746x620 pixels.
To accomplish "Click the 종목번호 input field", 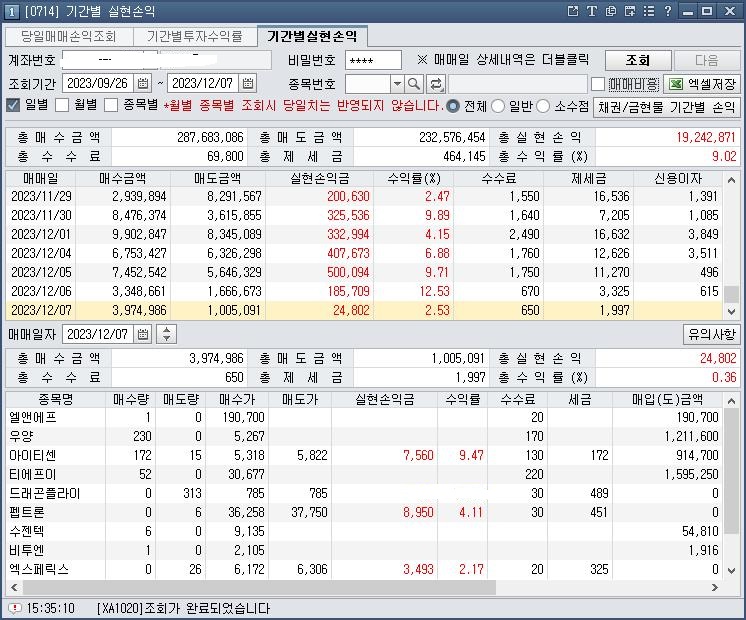I will [368, 84].
